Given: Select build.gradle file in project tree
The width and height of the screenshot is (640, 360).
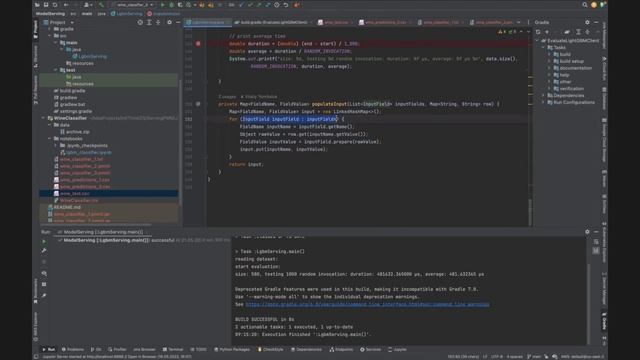Looking at the screenshot, I should coord(69,91).
